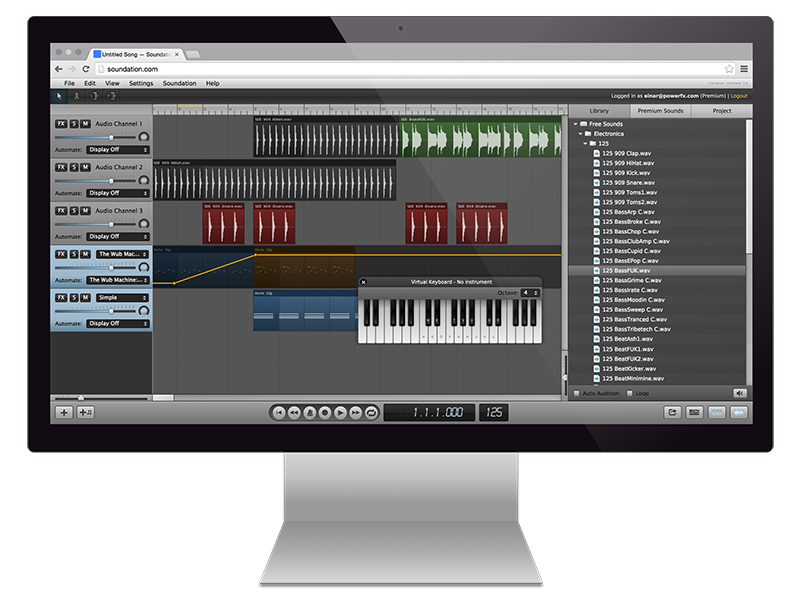Mute Audio Channel 3
Viewport: 800px width, 616px height.
tap(85, 210)
